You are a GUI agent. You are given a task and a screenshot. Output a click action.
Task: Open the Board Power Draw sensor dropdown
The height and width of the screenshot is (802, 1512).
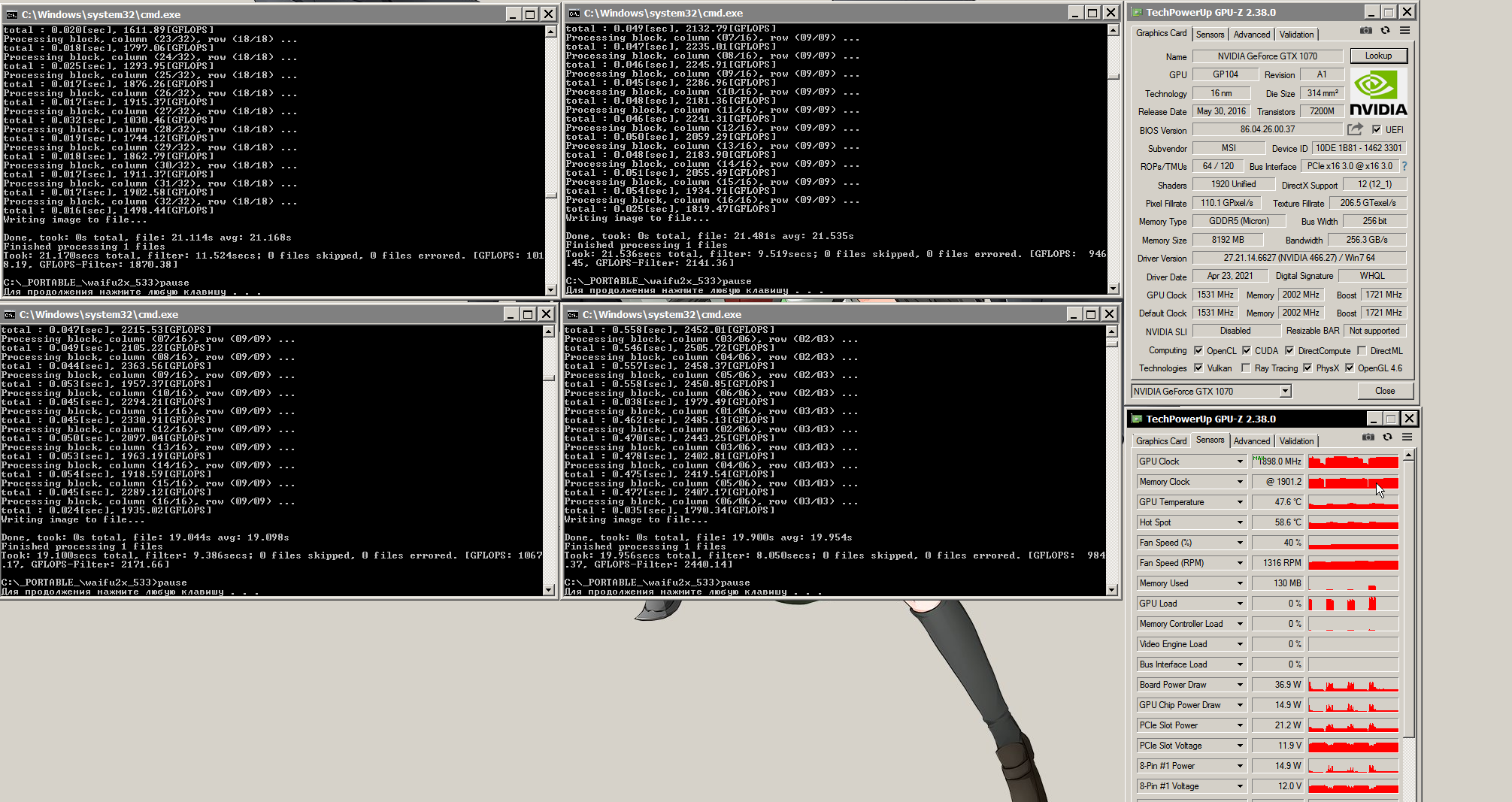click(1240, 685)
